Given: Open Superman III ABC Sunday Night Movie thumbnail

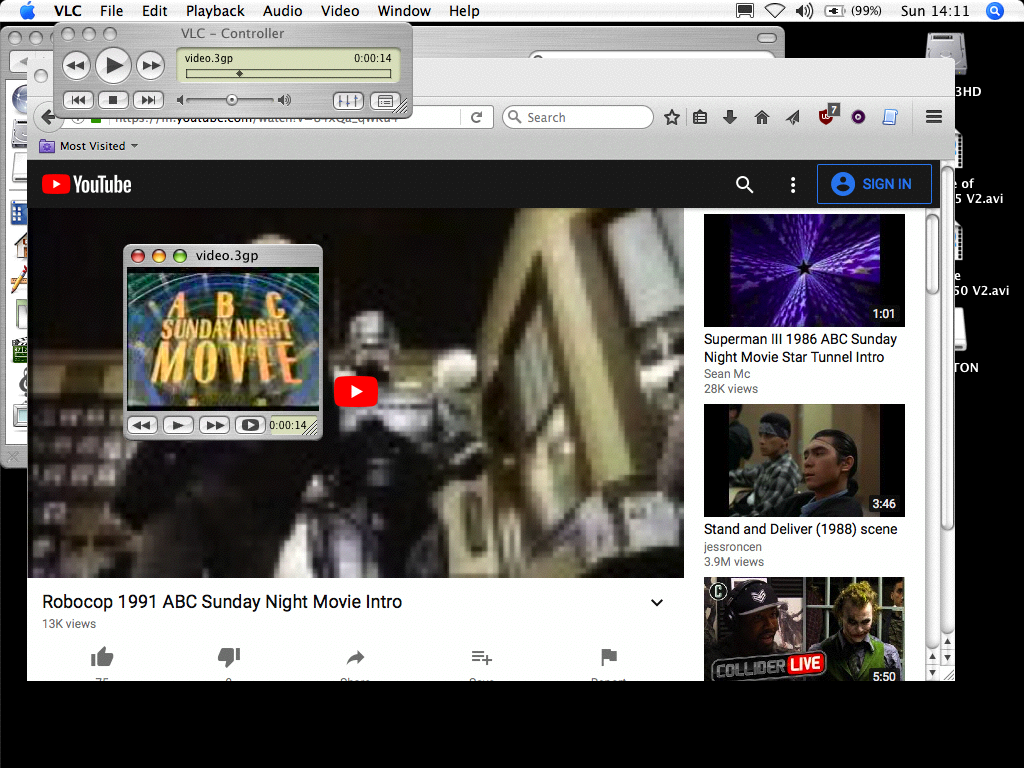Looking at the screenshot, I should coord(805,270).
